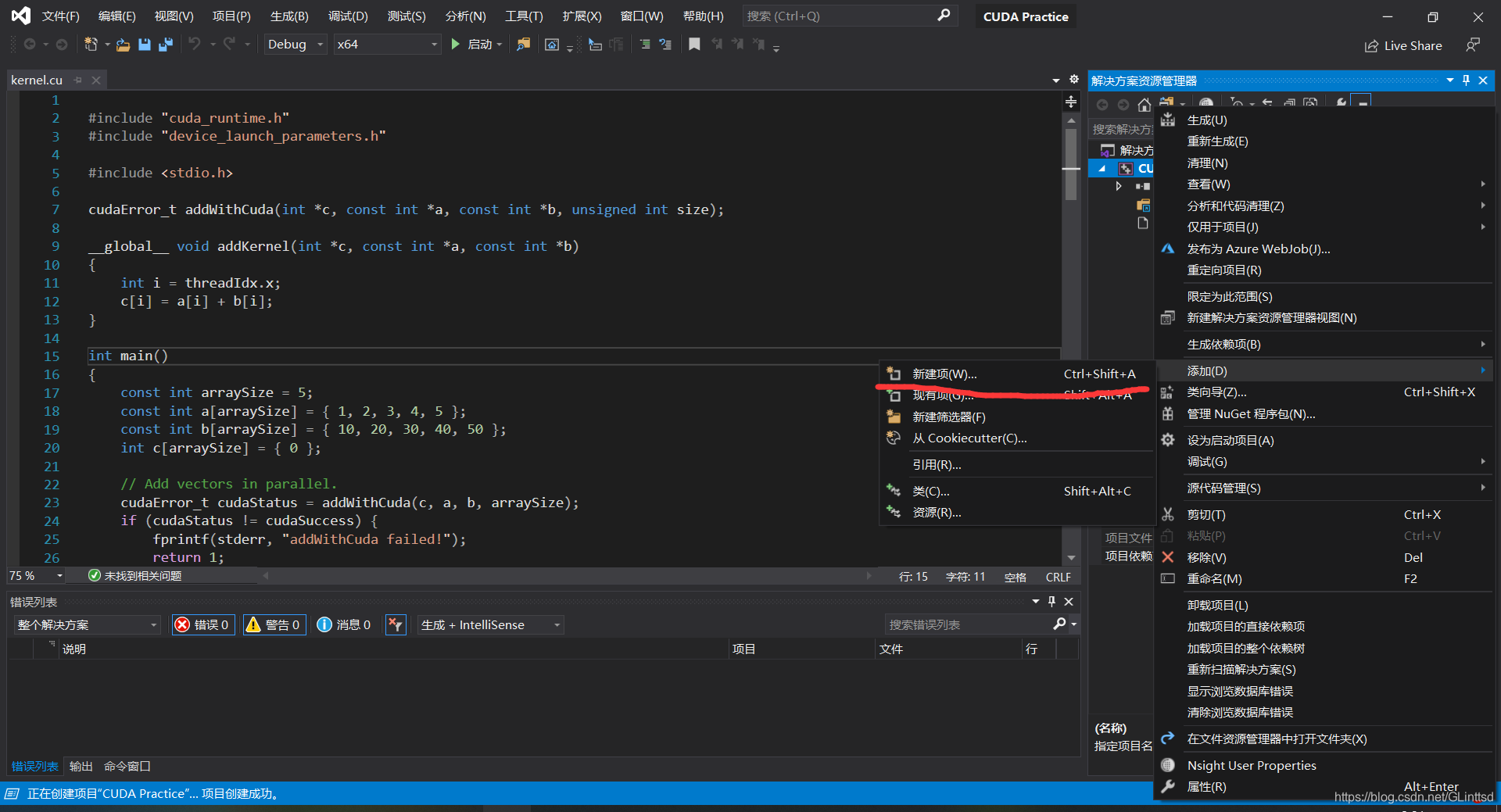The height and width of the screenshot is (812, 1501).
Task: Toggle the error list filter funnel button
Action: [x=396, y=624]
